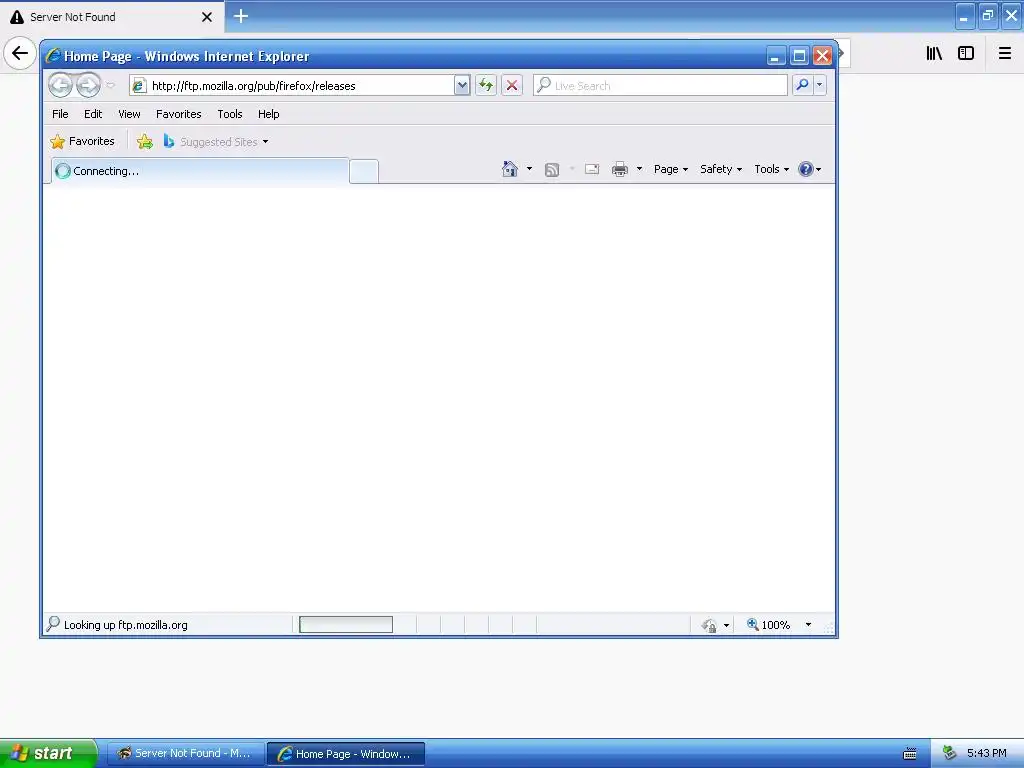
Task: Open recent pages dropdown beside Forward
Action: pyautogui.click(x=110, y=85)
